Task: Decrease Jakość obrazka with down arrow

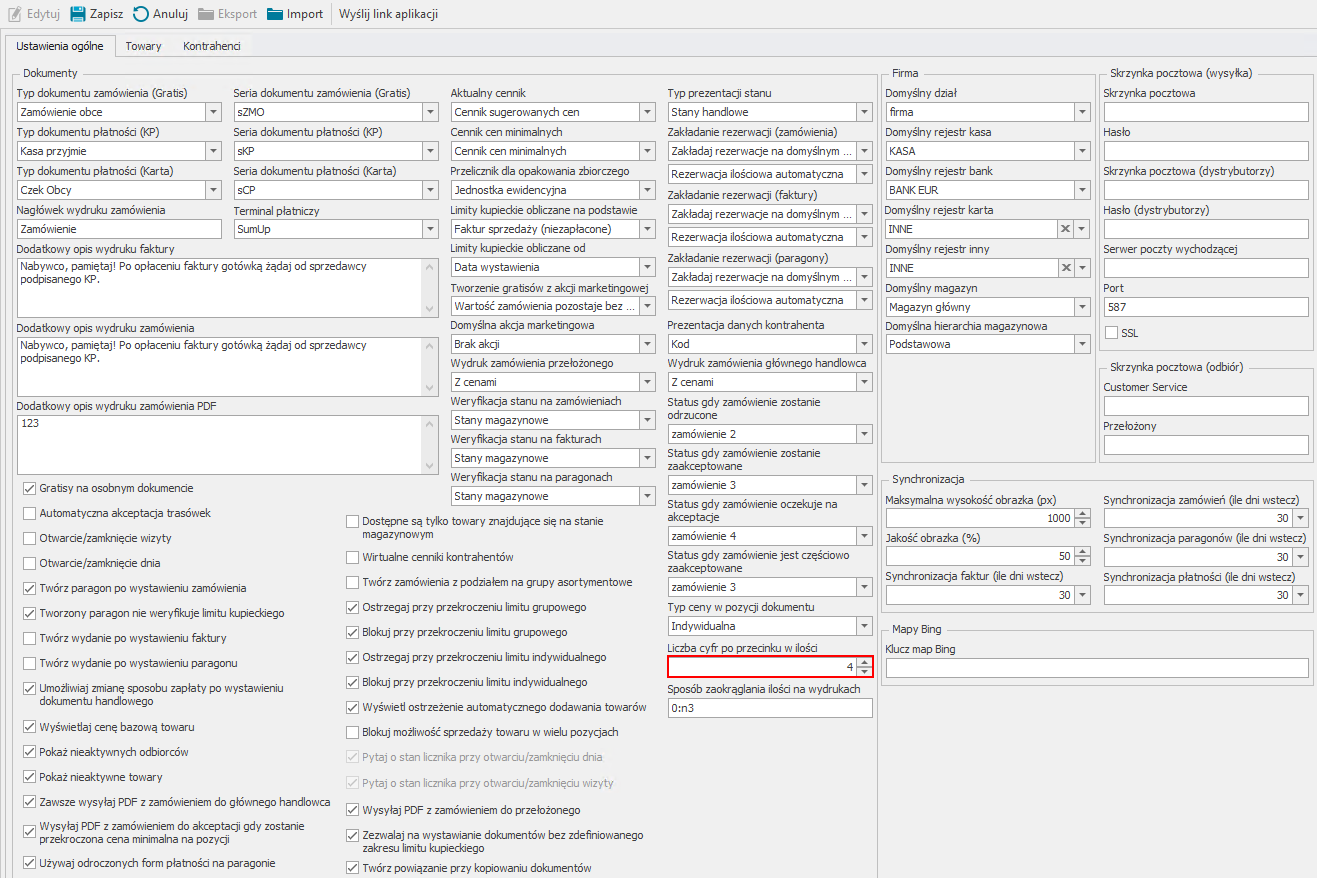Action: 1082,560
